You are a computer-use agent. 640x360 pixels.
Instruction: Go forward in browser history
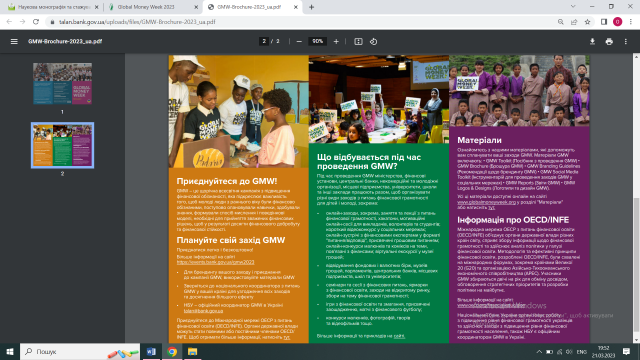(22, 22)
